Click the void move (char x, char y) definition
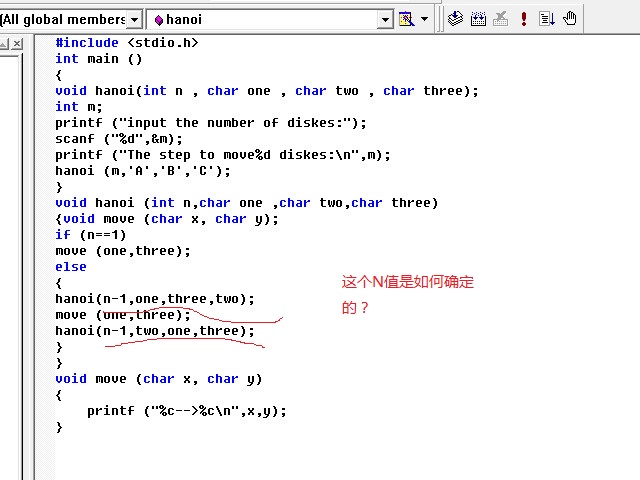This screenshot has height=480, width=640. pyautogui.click(x=158, y=378)
